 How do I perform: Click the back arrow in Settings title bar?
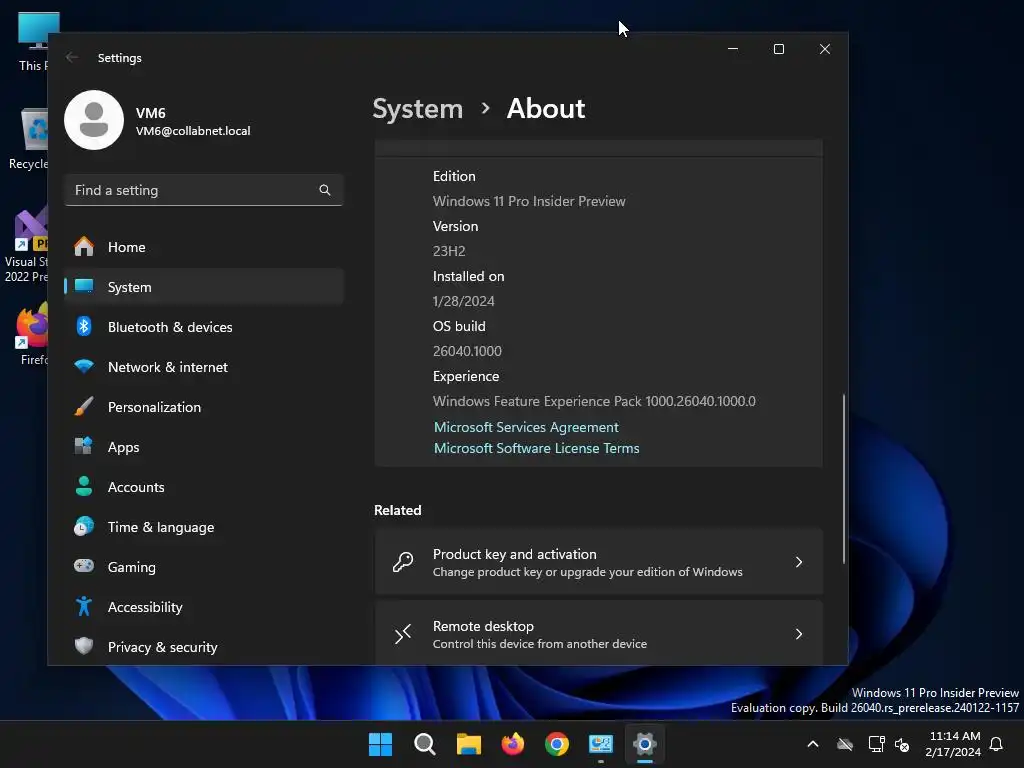pyautogui.click(x=72, y=57)
